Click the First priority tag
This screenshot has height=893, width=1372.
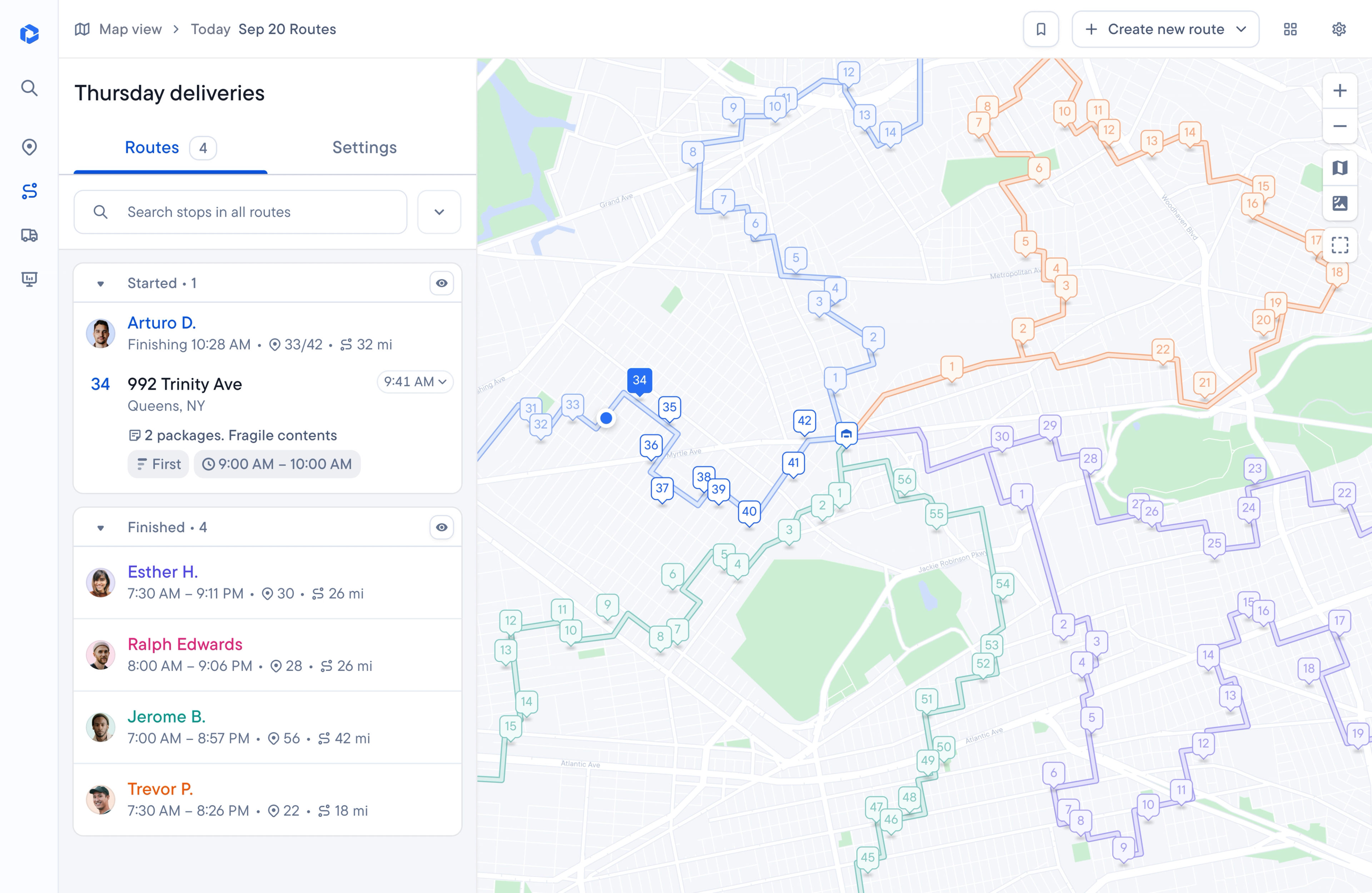(x=159, y=464)
